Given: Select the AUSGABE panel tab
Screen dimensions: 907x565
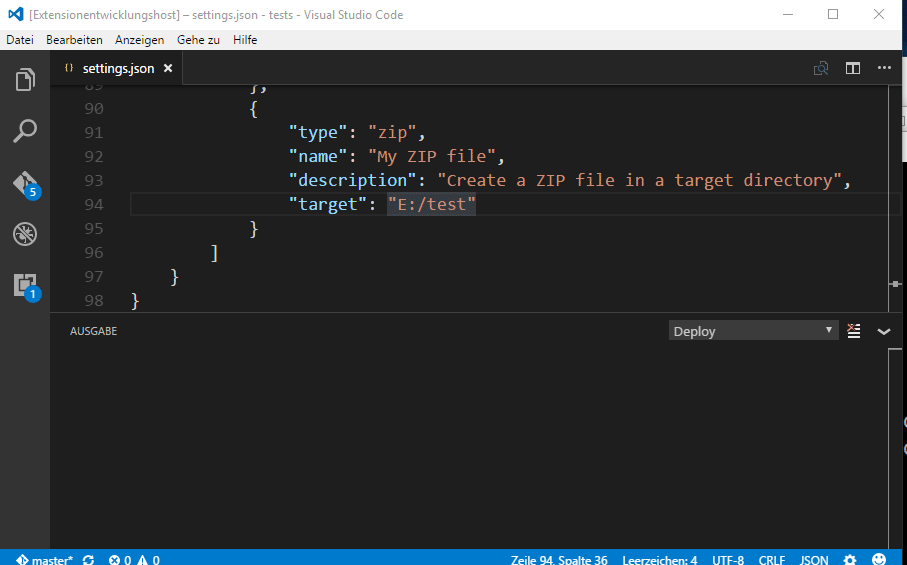Looking at the screenshot, I should click(x=93, y=331).
